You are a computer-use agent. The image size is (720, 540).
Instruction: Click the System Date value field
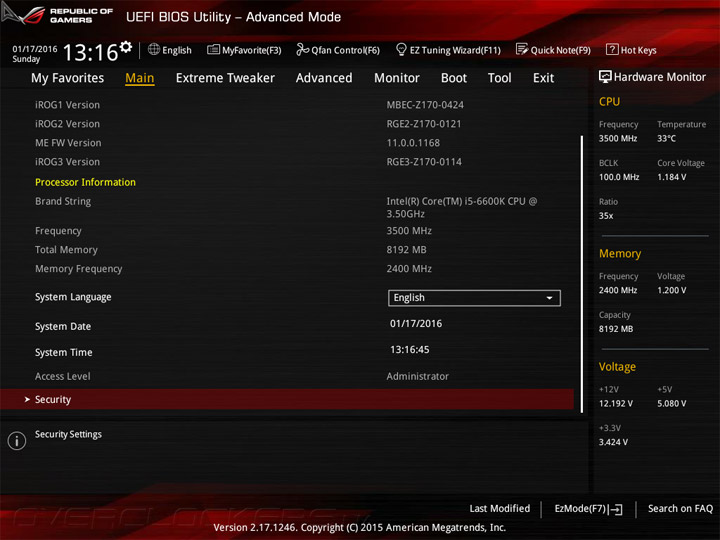tap(416, 324)
